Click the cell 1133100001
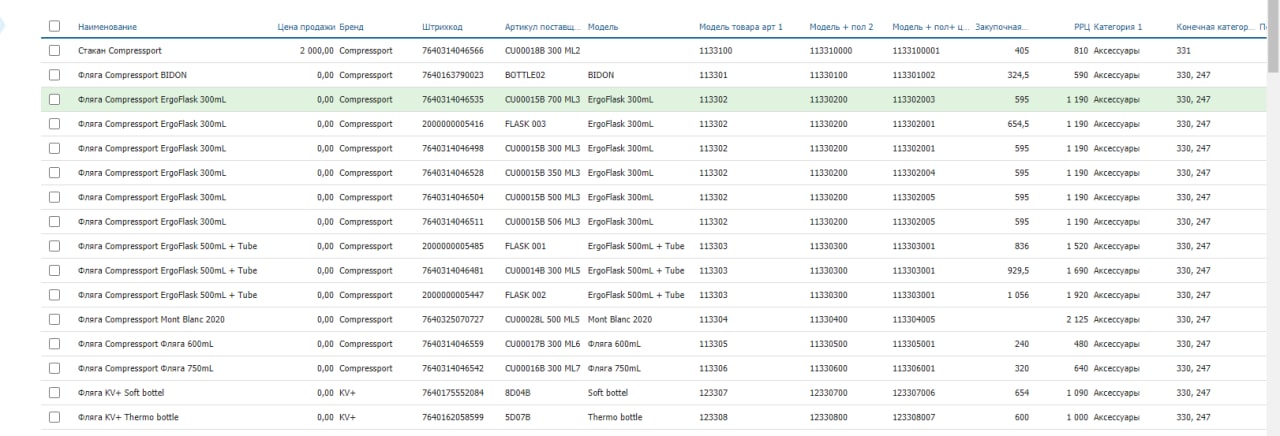The height and width of the screenshot is (436, 1280). coord(916,50)
